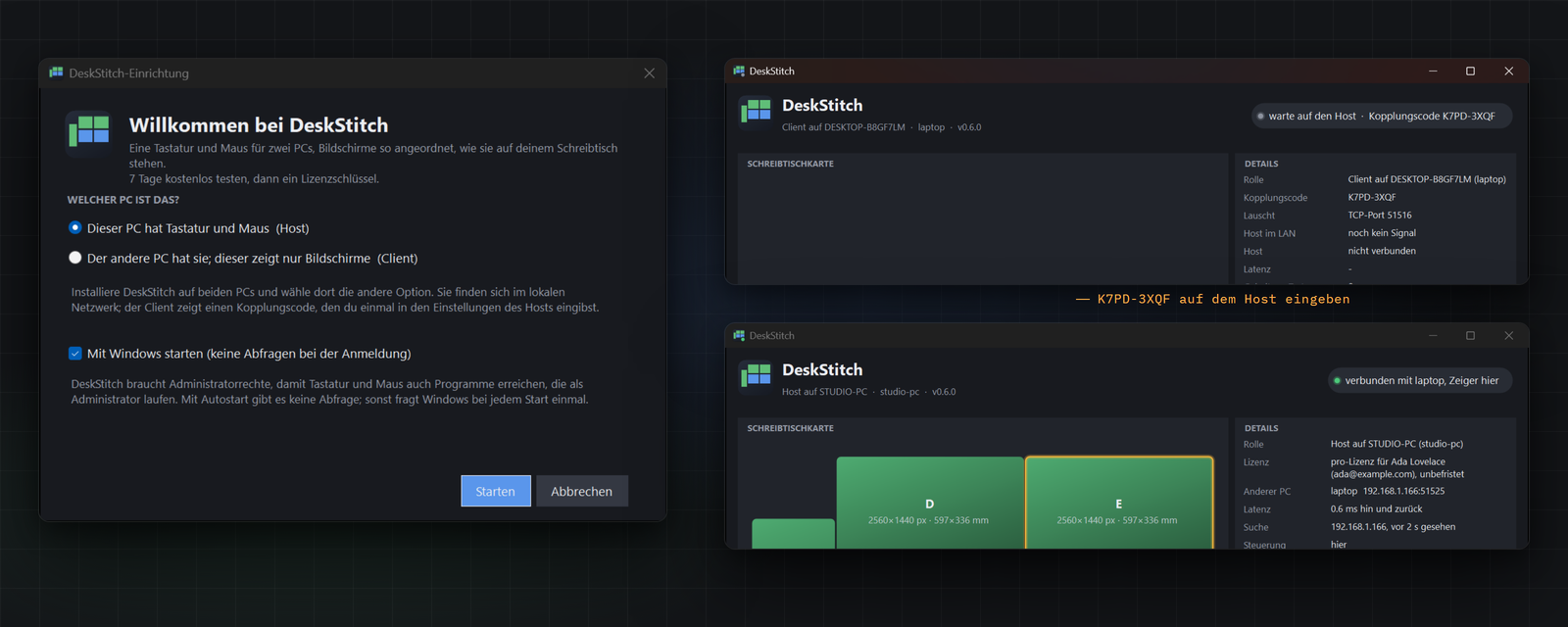Minimize the Host STUDIO-PC DeskStitch window
The width and height of the screenshot is (1568, 627).
pyautogui.click(x=1433, y=335)
